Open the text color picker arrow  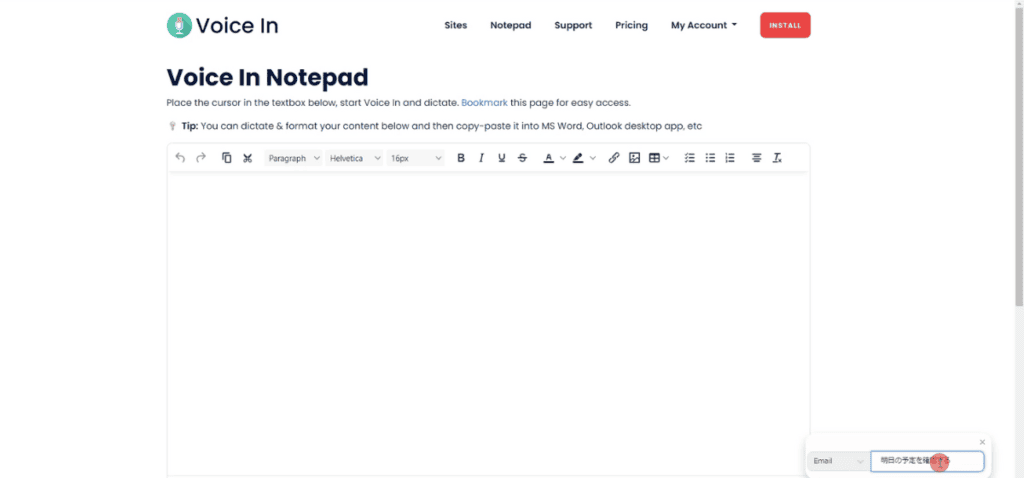click(x=563, y=157)
